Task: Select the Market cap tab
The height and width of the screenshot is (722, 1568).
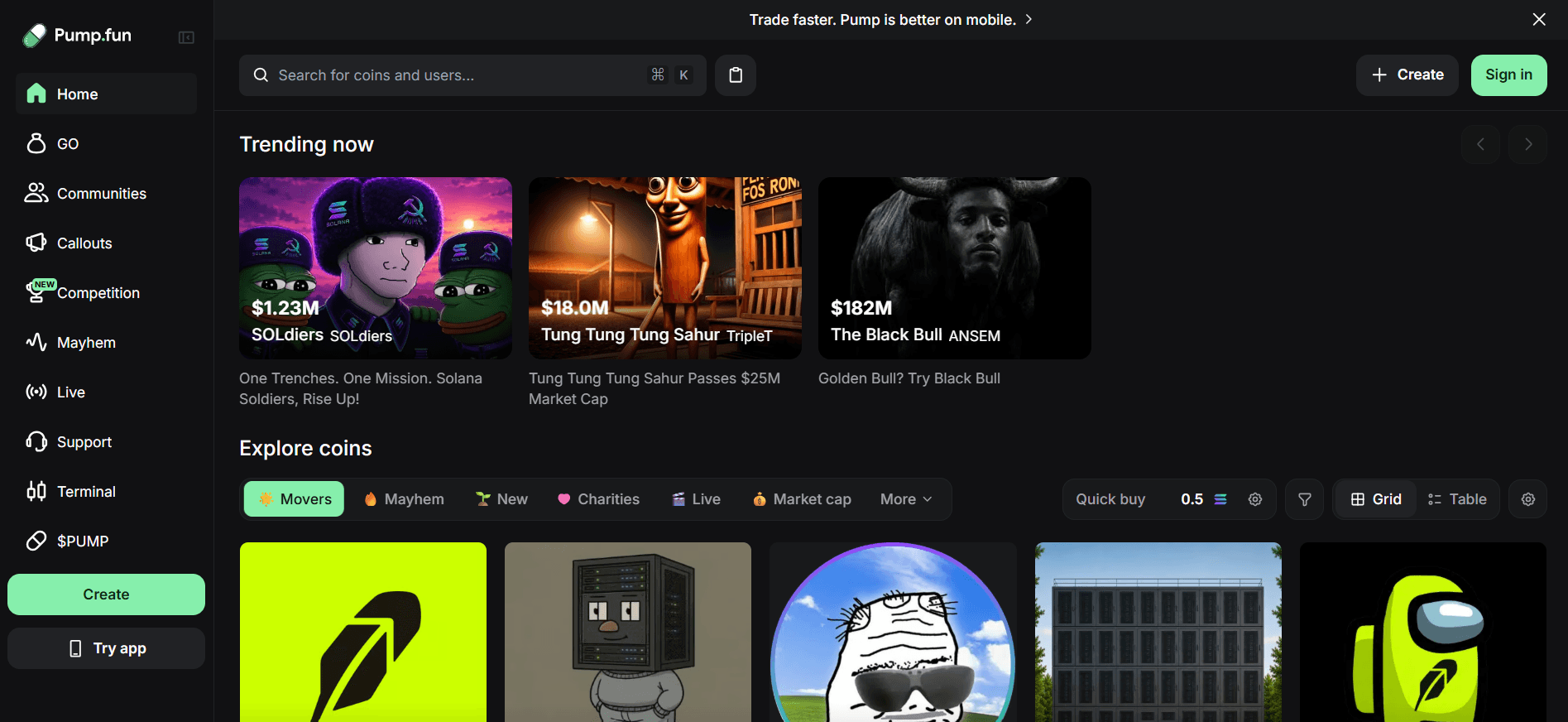Action: [802, 499]
